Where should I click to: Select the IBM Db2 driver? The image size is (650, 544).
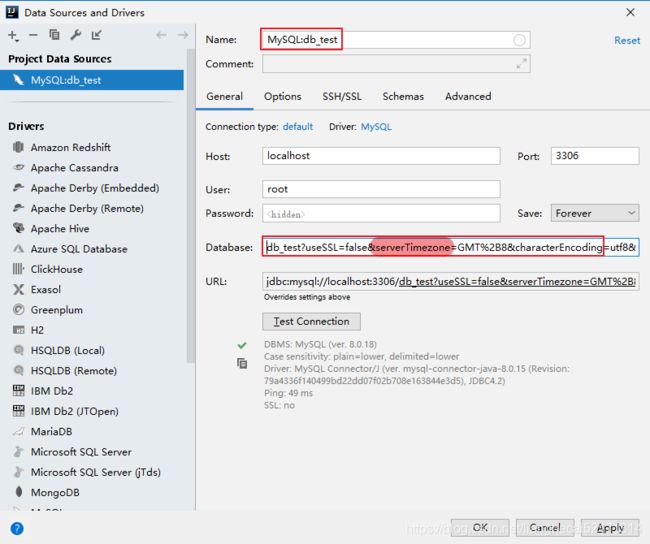(52, 391)
